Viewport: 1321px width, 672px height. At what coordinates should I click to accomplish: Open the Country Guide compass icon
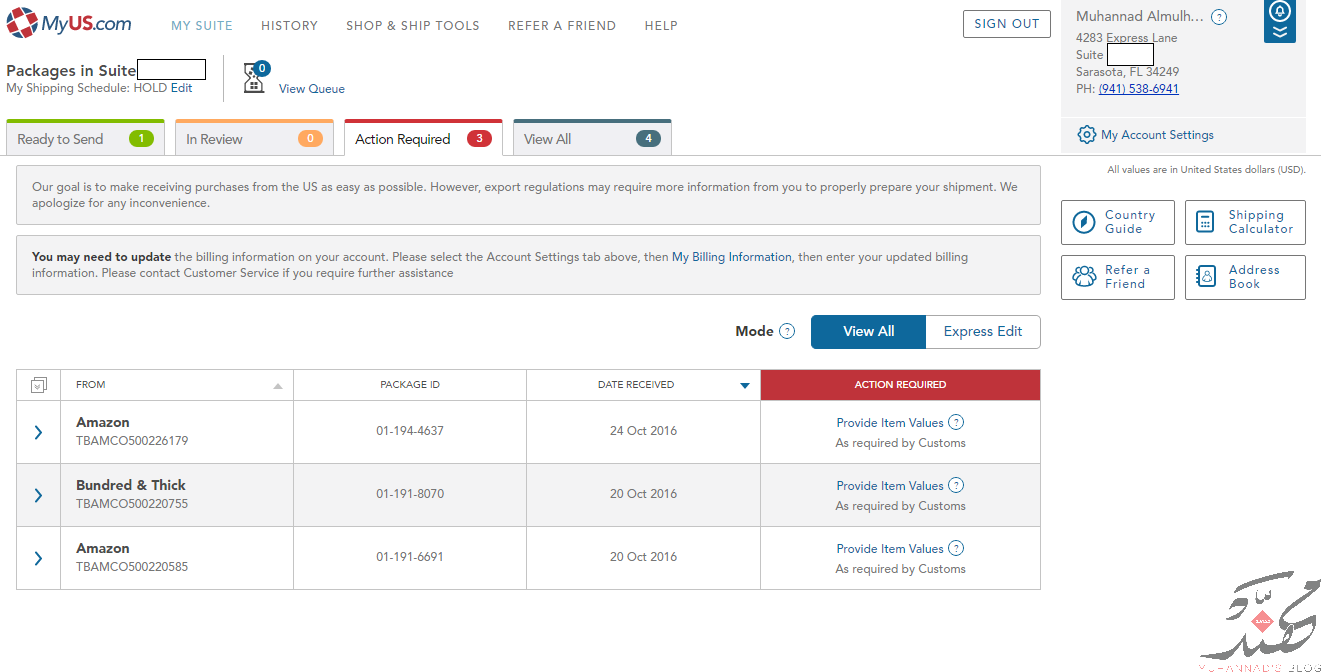click(x=1084, y=222)
